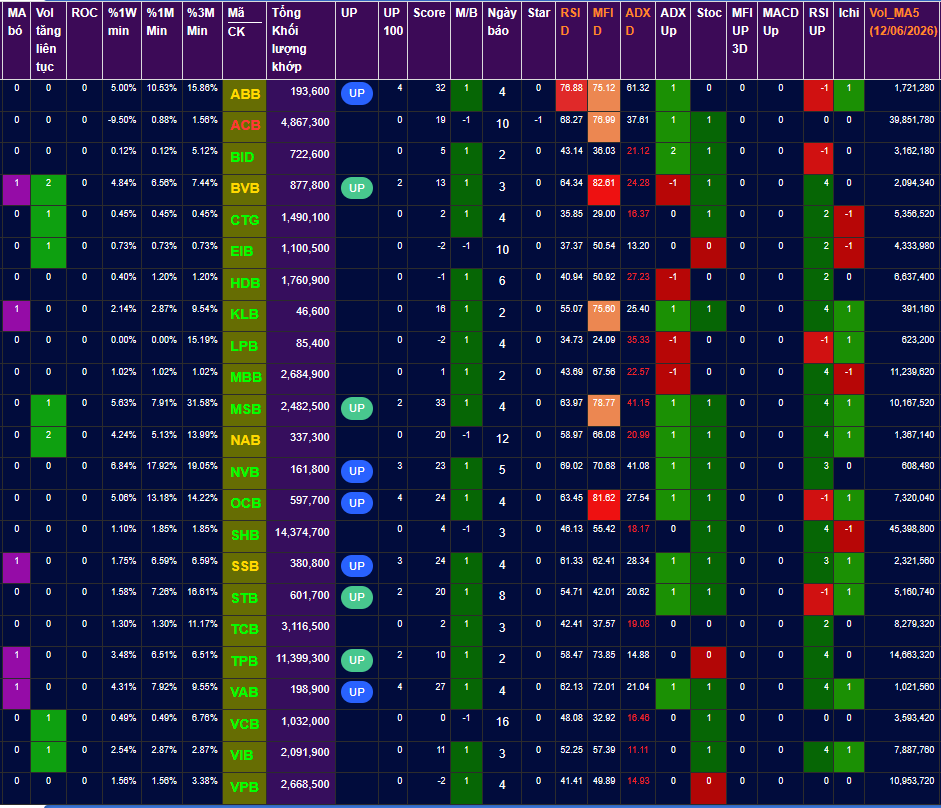Click the UP badge in BVB row

[356, 188]
